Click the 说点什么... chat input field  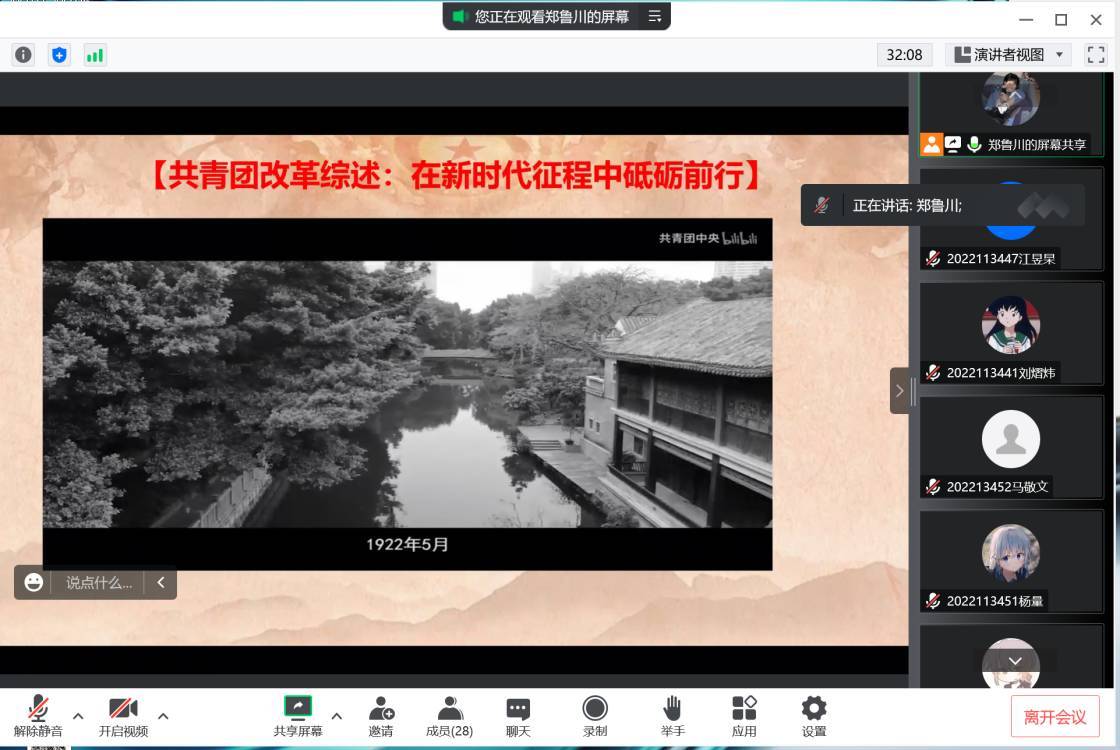click(x=98, y=582)
